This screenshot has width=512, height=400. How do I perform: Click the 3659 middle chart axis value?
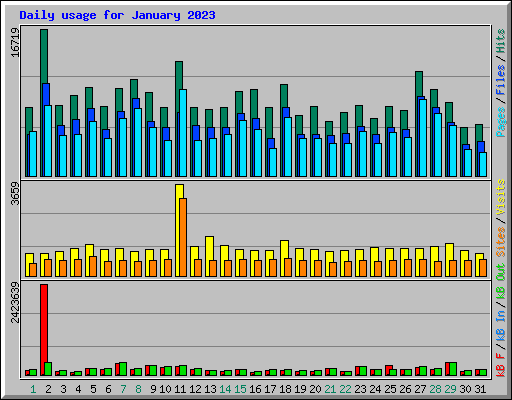point(15,193)
